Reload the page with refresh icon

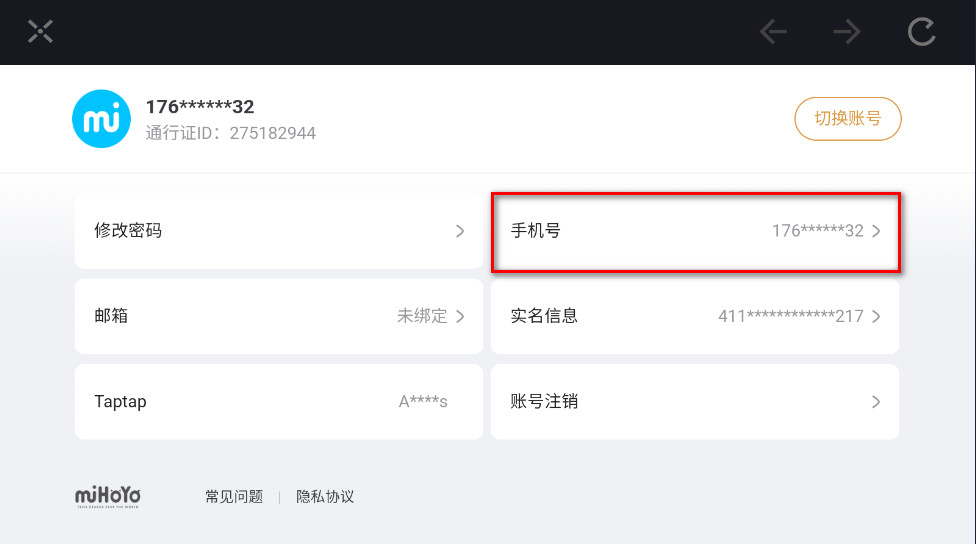921,32
